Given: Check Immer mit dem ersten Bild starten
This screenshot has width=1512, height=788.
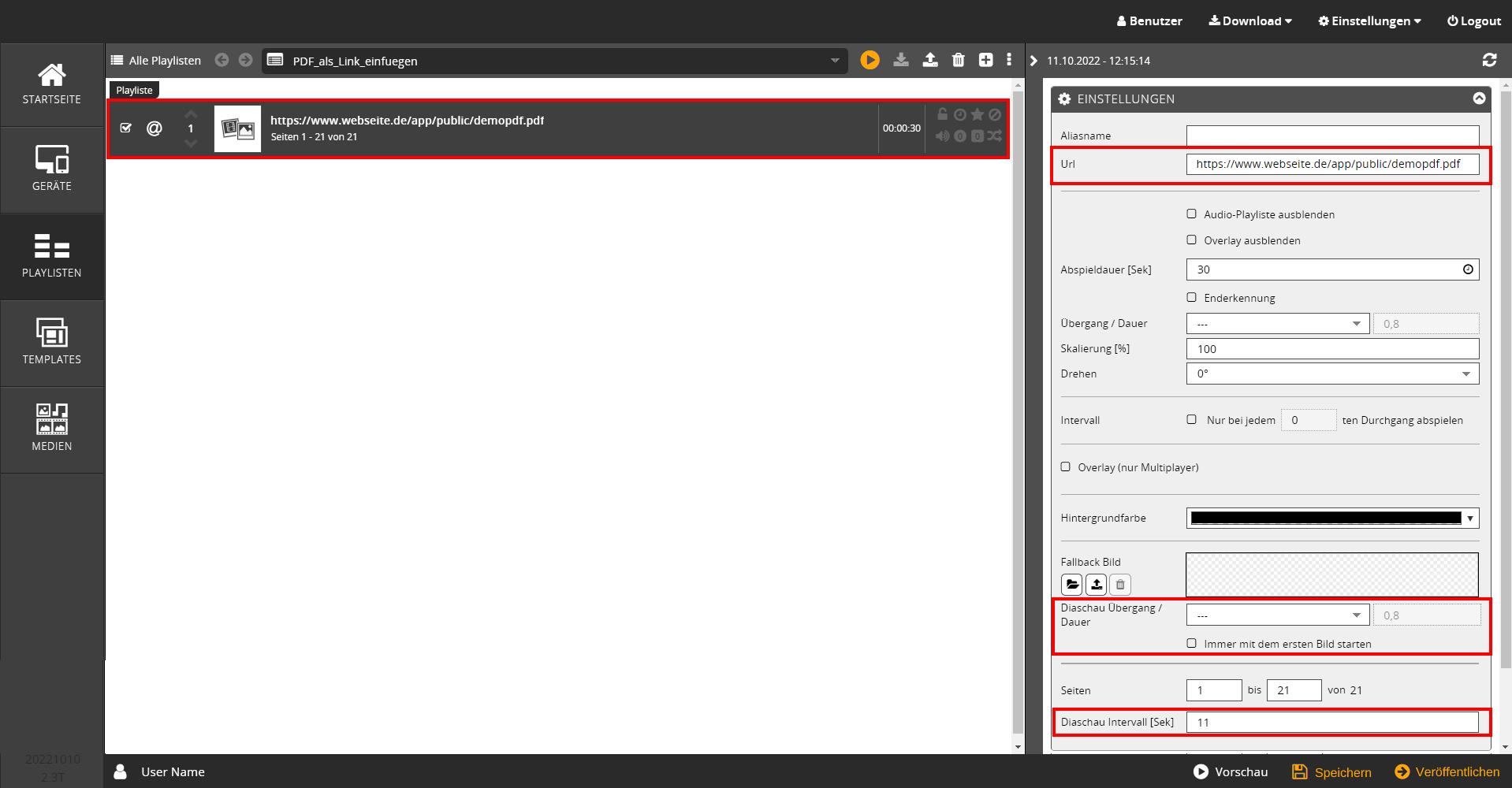Looking at the screenshot, I should tap(1191, 644).
